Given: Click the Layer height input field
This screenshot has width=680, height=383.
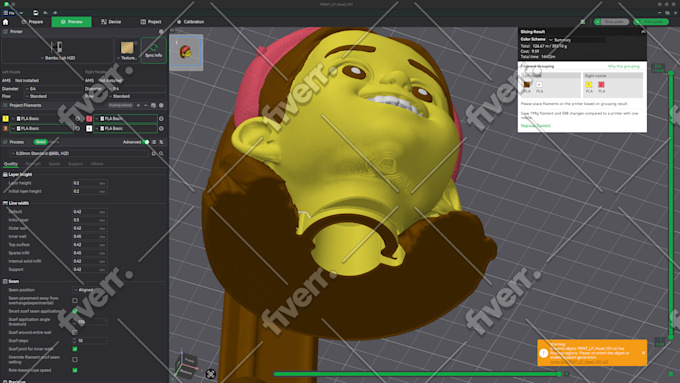Looking at the screenshot, I should [90, 183].
